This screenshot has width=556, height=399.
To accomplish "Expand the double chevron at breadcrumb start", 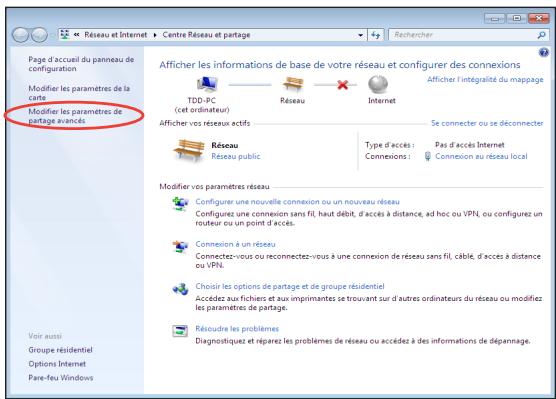I will point(76,35).
